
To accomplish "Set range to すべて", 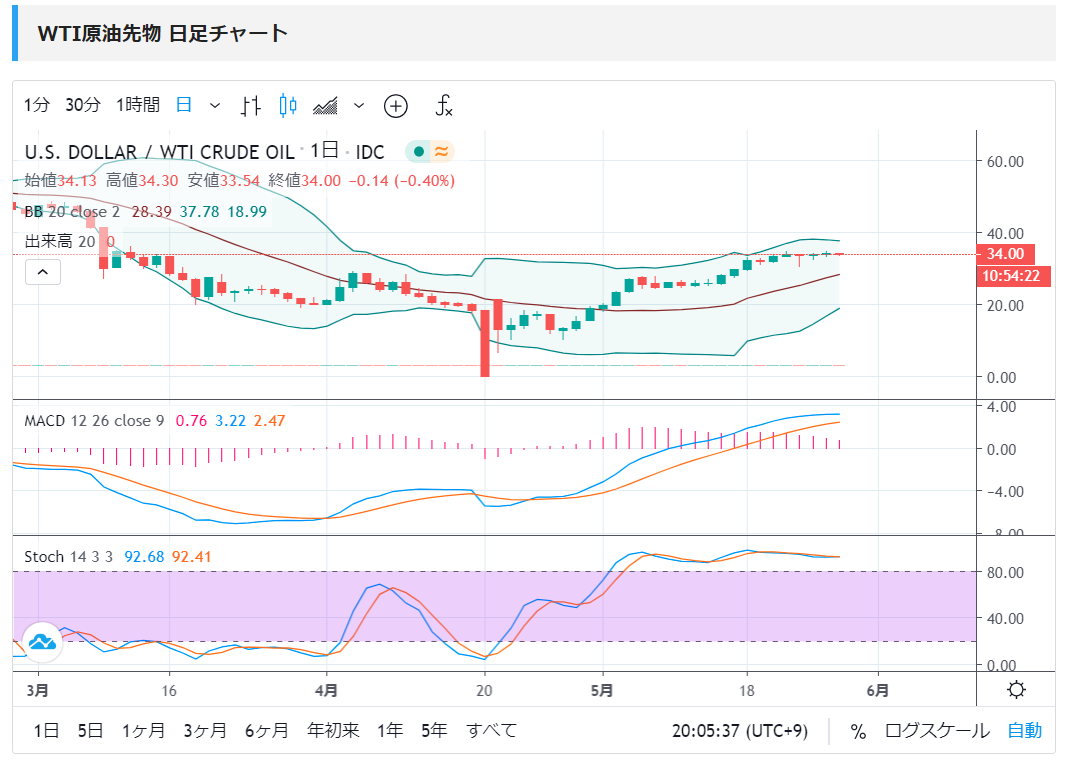I will (491, 731).
